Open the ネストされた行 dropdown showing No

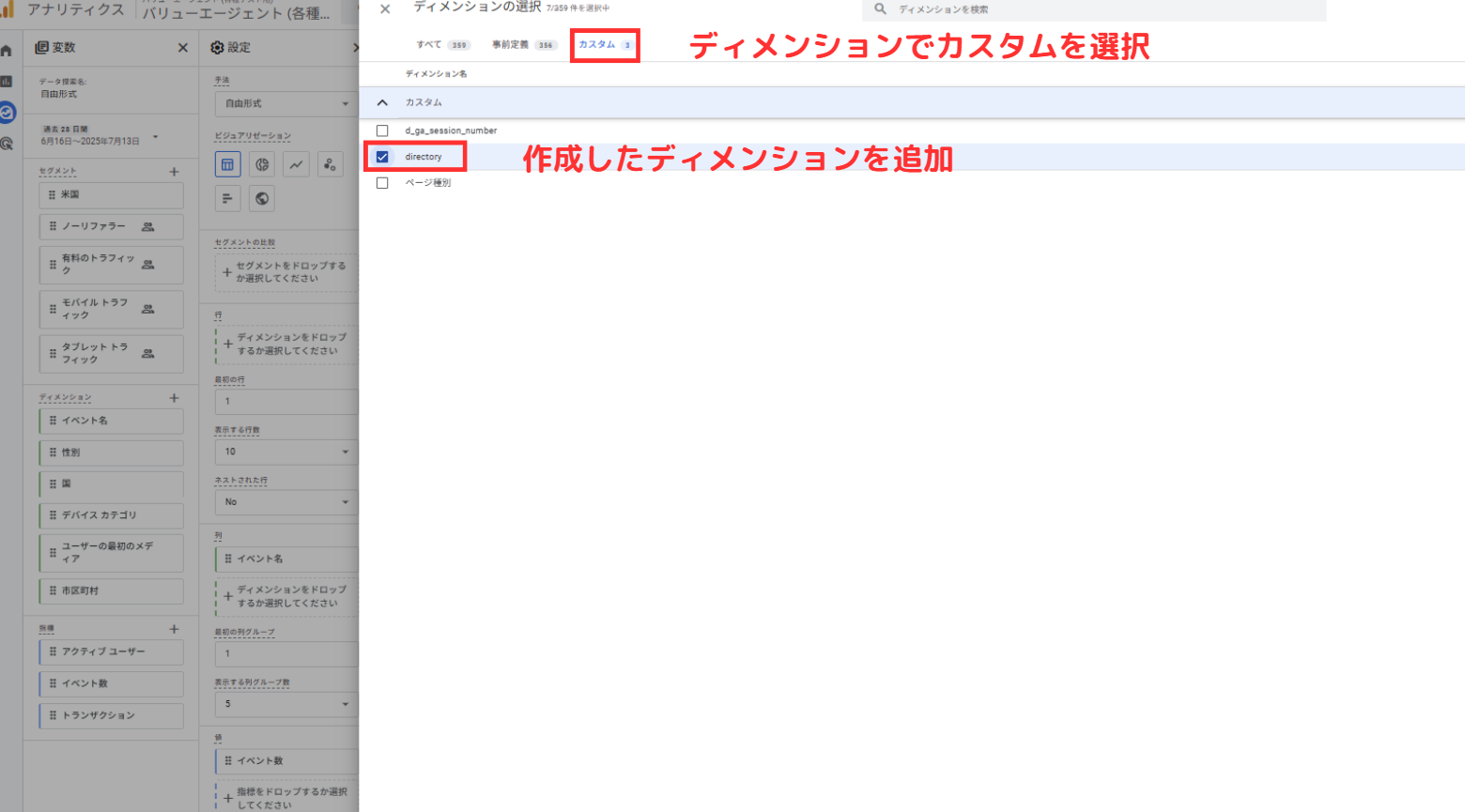(x=285, y=502)
